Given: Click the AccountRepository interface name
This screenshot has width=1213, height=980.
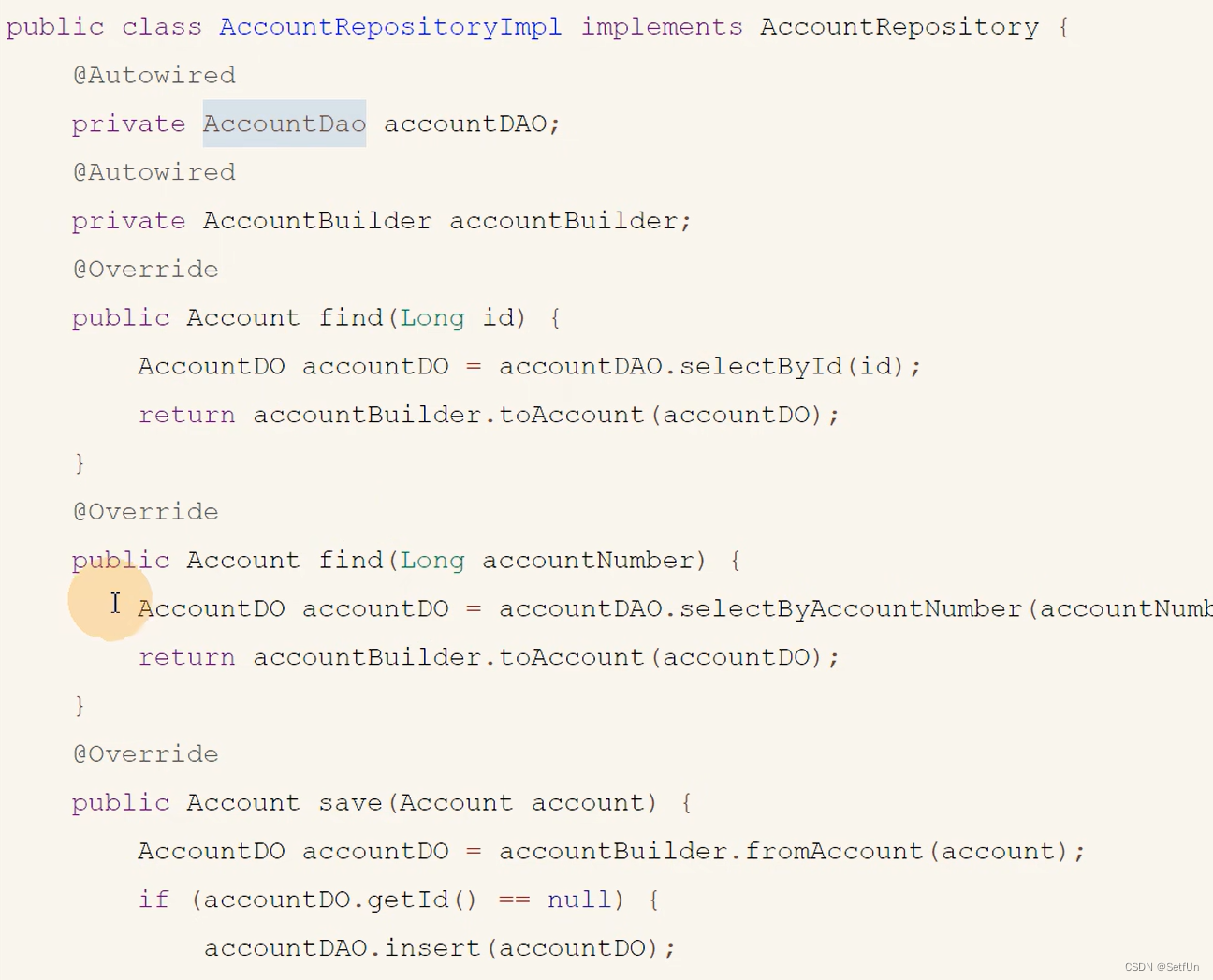Looking at the screenshot, I should click(x=899, y=27).
